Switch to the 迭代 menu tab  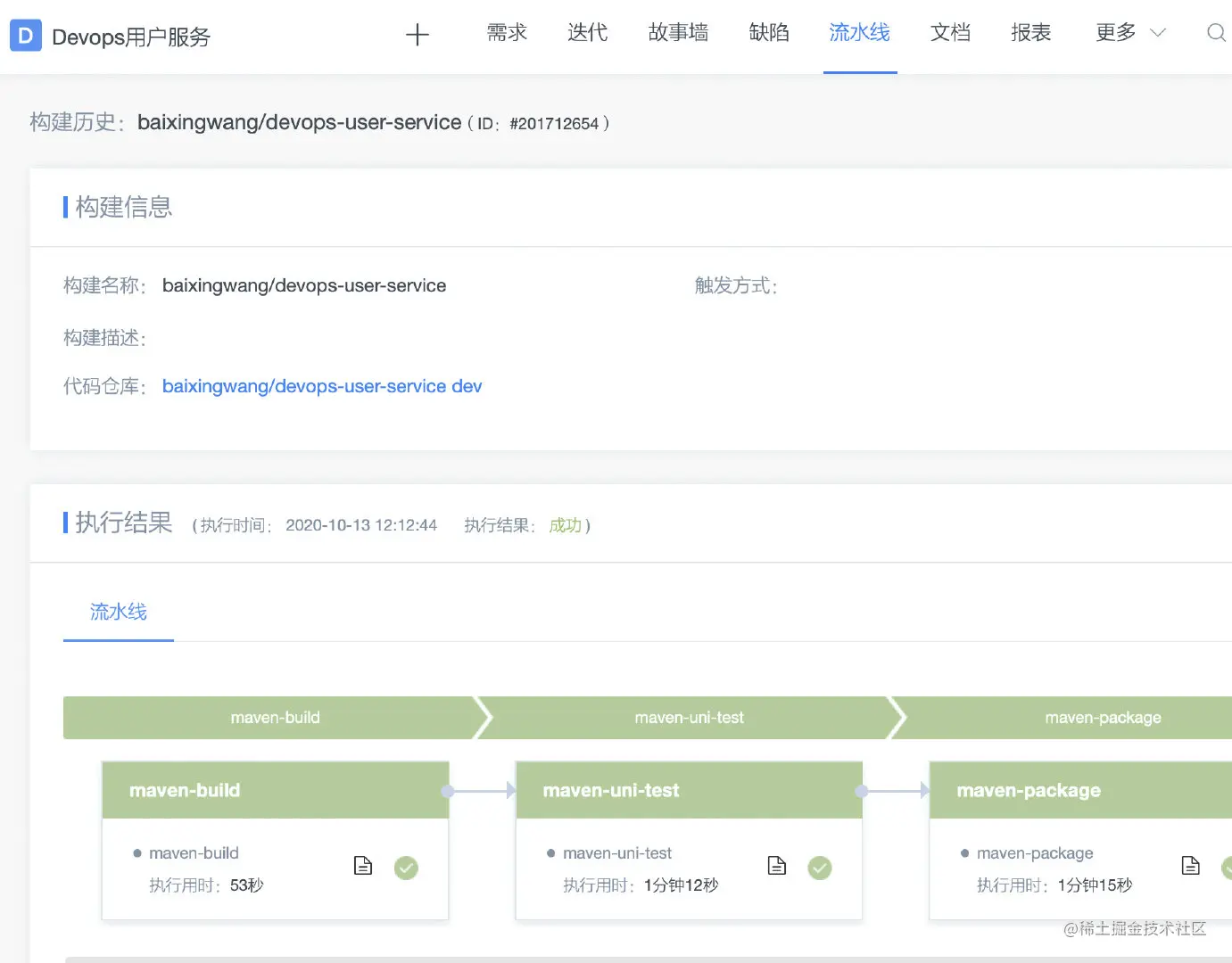(588, 33)
